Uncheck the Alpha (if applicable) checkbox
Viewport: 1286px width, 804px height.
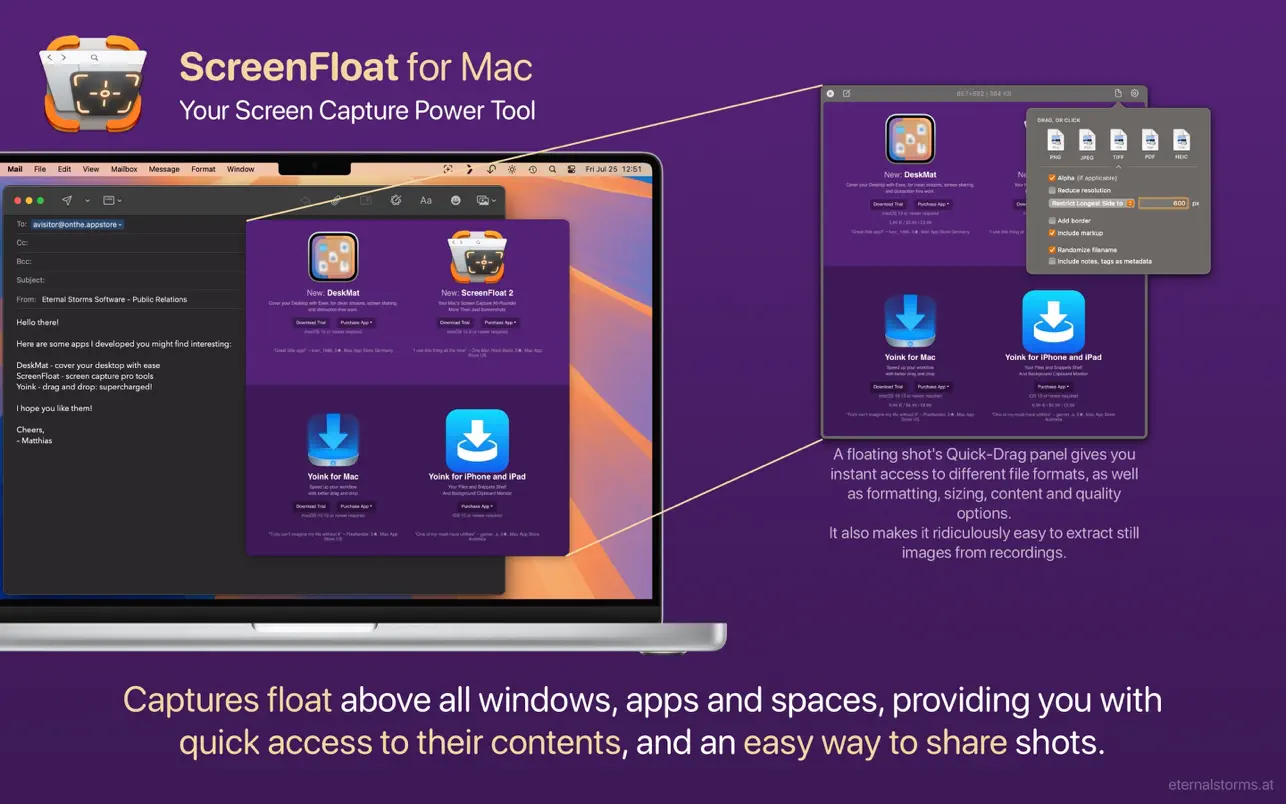1052,178
